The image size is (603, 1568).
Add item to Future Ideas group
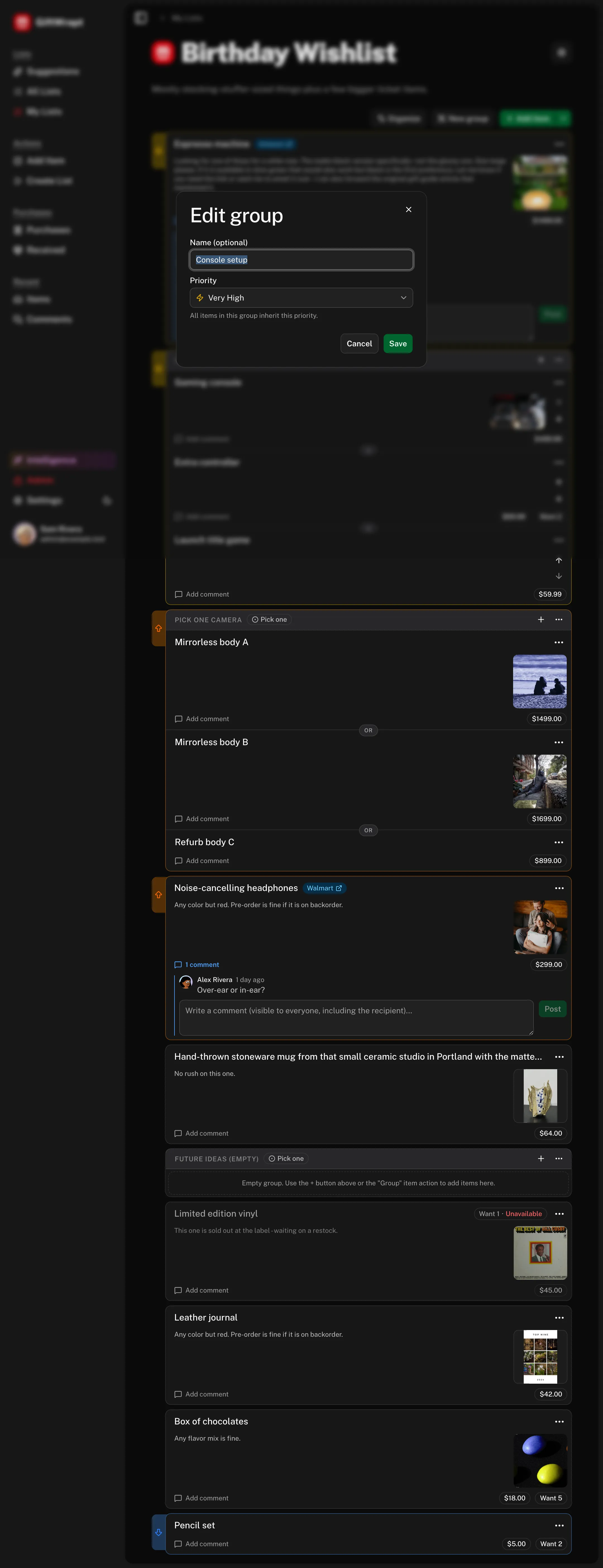(541, 1159)
